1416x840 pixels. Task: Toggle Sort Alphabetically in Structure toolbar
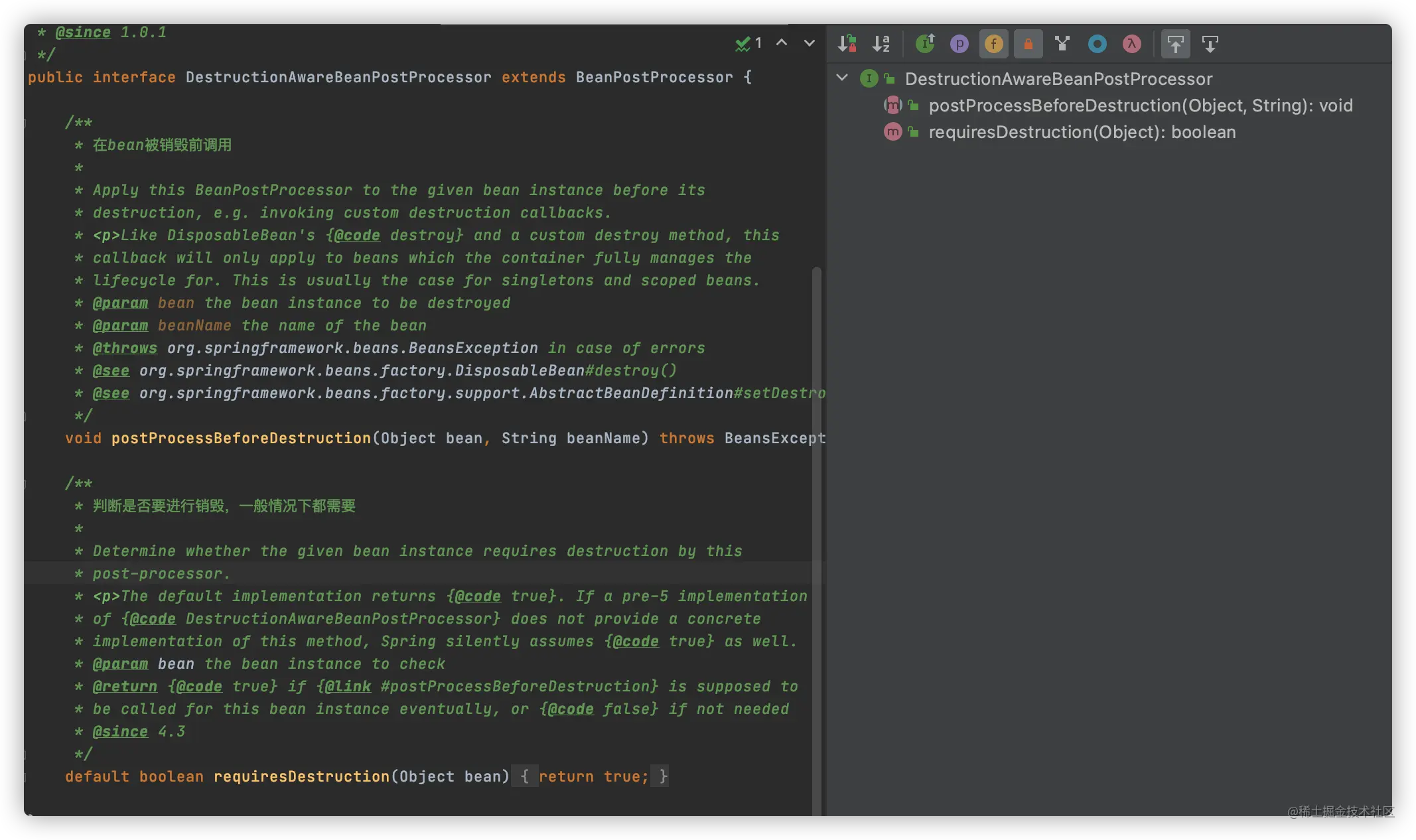881,44
